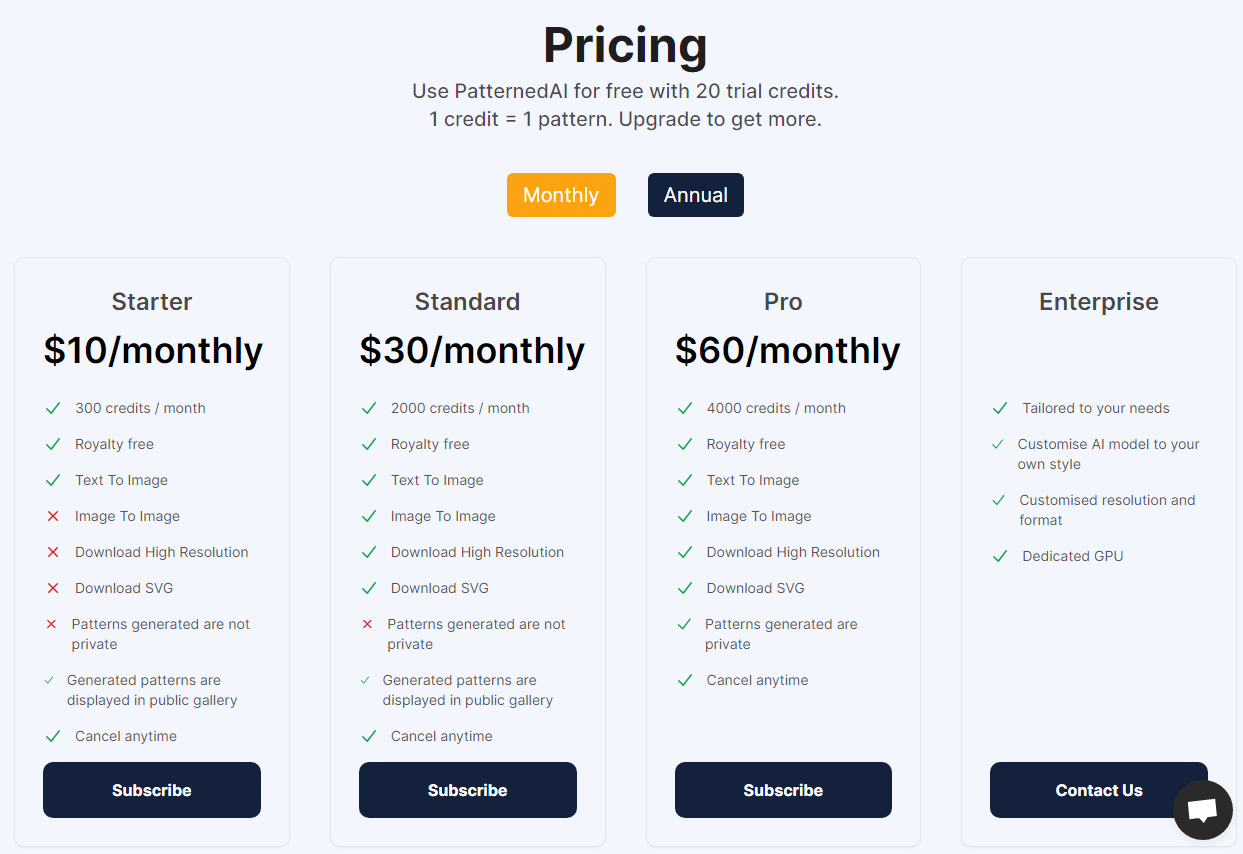This screenshot has width=1243, height=854.
Task: Click red X beside Starter Image To Image
Action: (53, 516)
